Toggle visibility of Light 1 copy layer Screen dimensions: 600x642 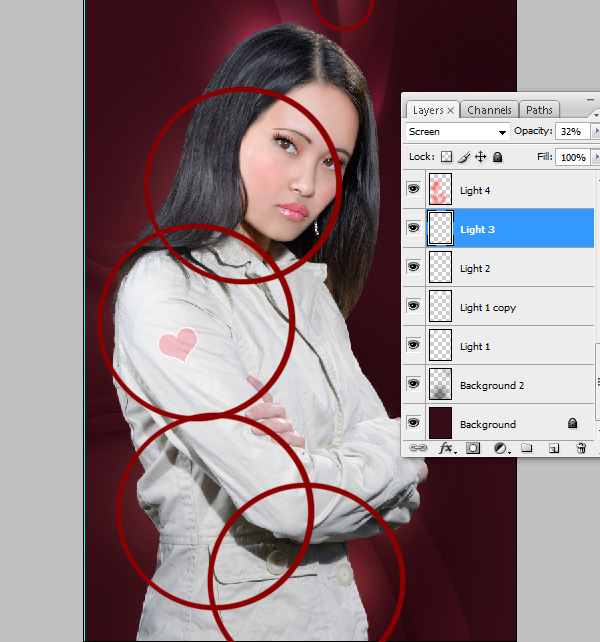413,306
